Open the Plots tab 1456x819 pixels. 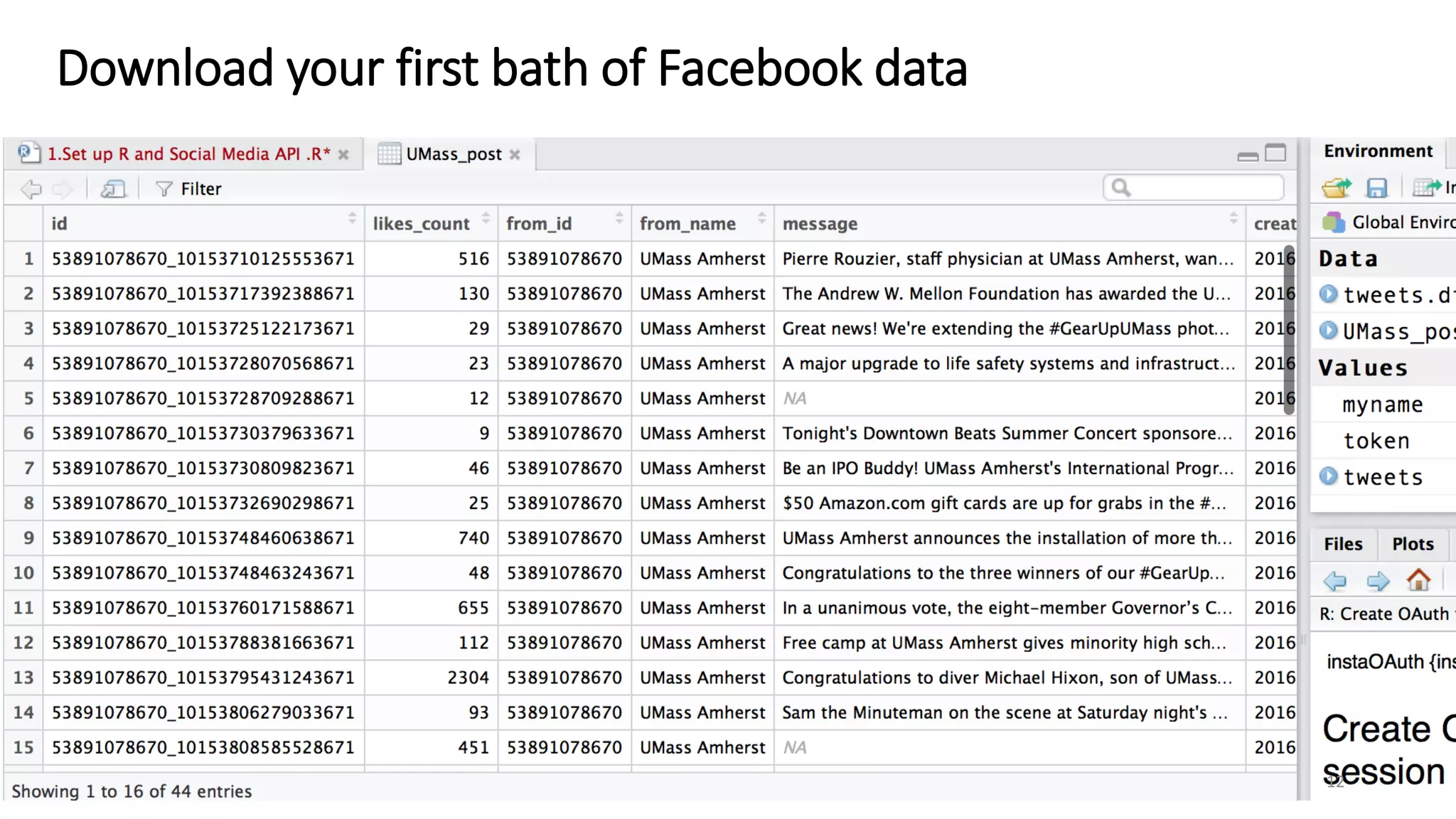1413,544
